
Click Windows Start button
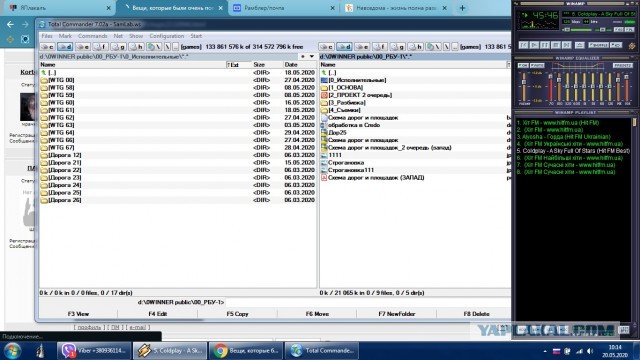[12, 351]
